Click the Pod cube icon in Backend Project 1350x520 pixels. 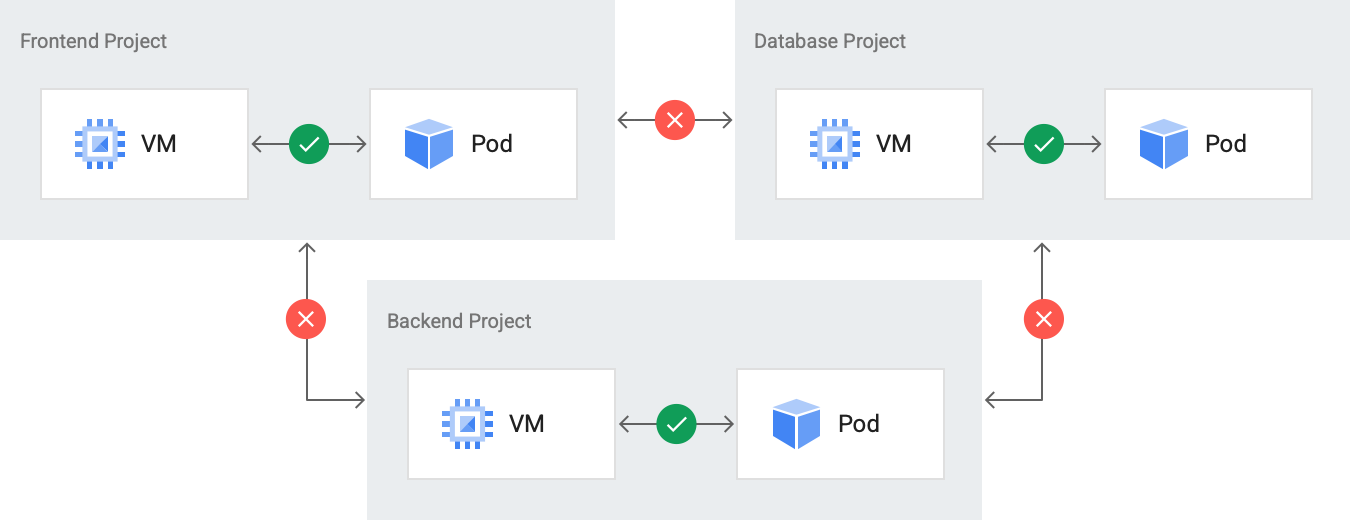click(796, 424)
